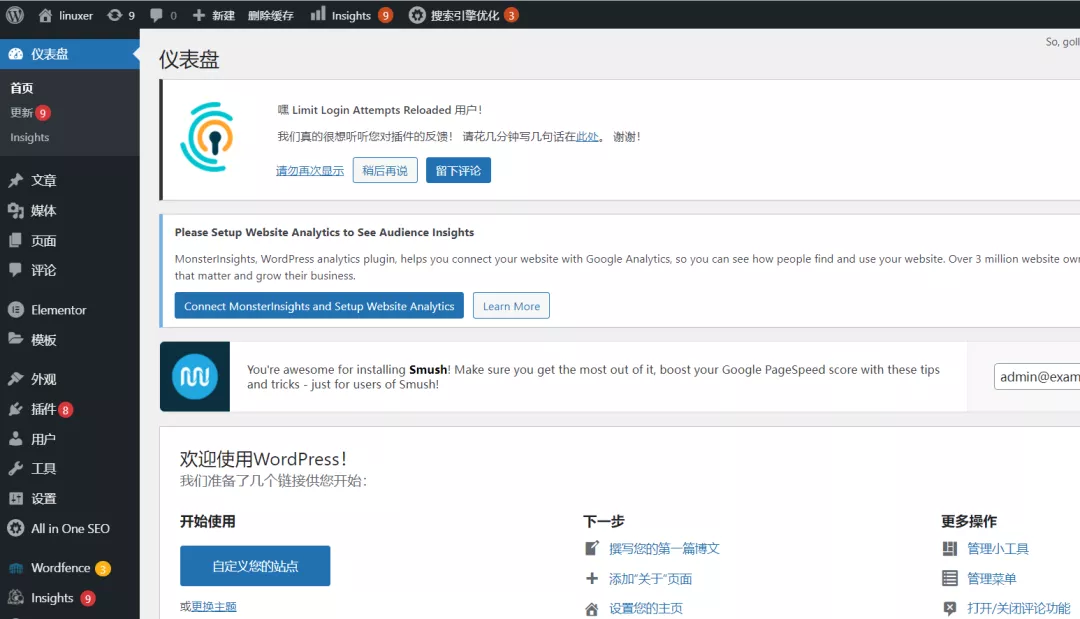Screen dimensions: 1080x619
Task: Click Connect MonsterInsights and Setup Website Analytics
Action: (x=319, y=306)
